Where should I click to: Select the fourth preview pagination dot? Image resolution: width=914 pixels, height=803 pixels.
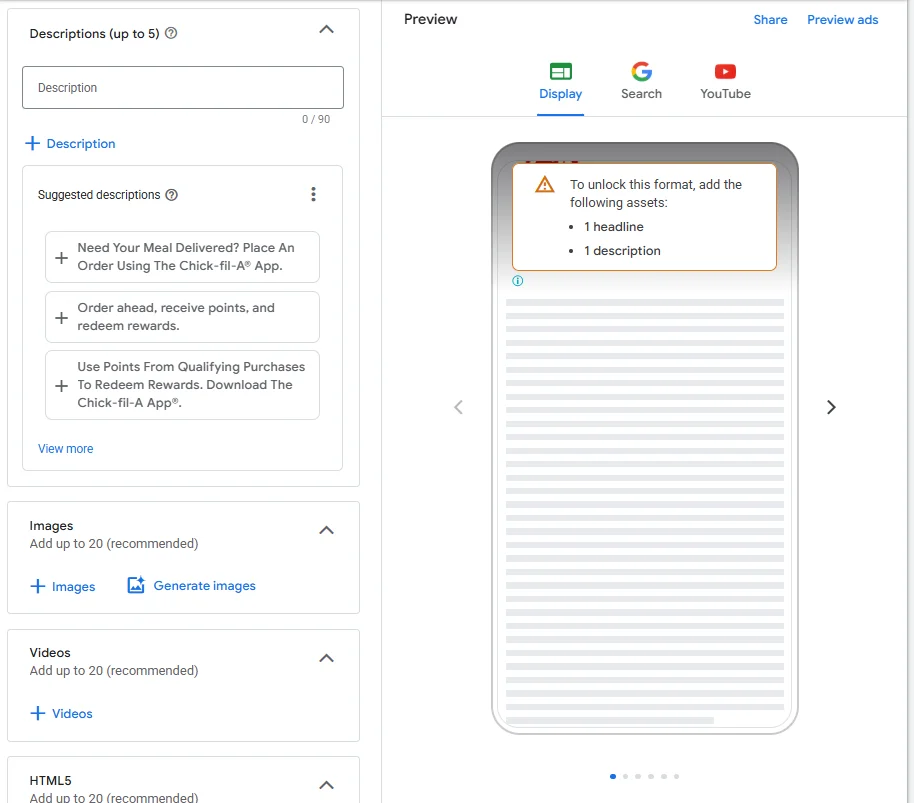[x=651, y=776]
